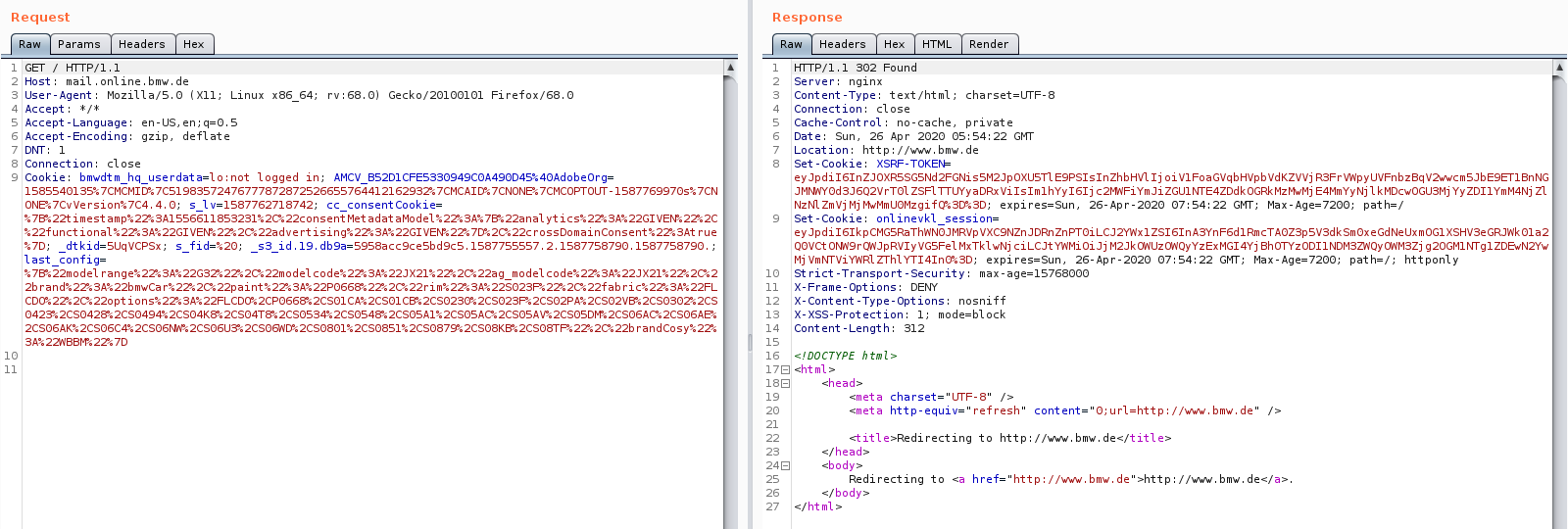
Task: Click the anchor href line in response body
Action: [1071, 479]
